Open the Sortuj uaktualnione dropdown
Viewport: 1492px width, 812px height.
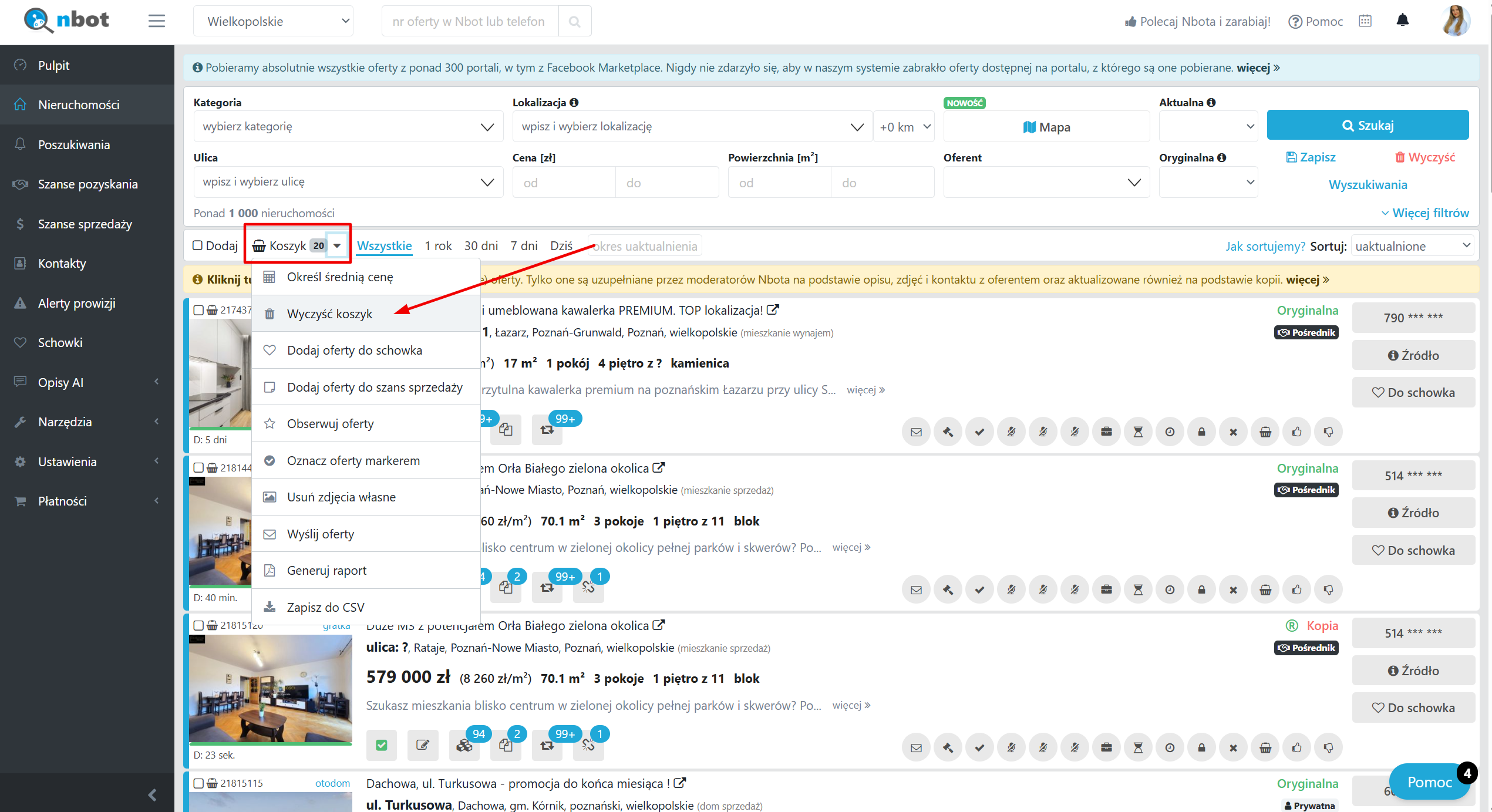point(1413,246)
